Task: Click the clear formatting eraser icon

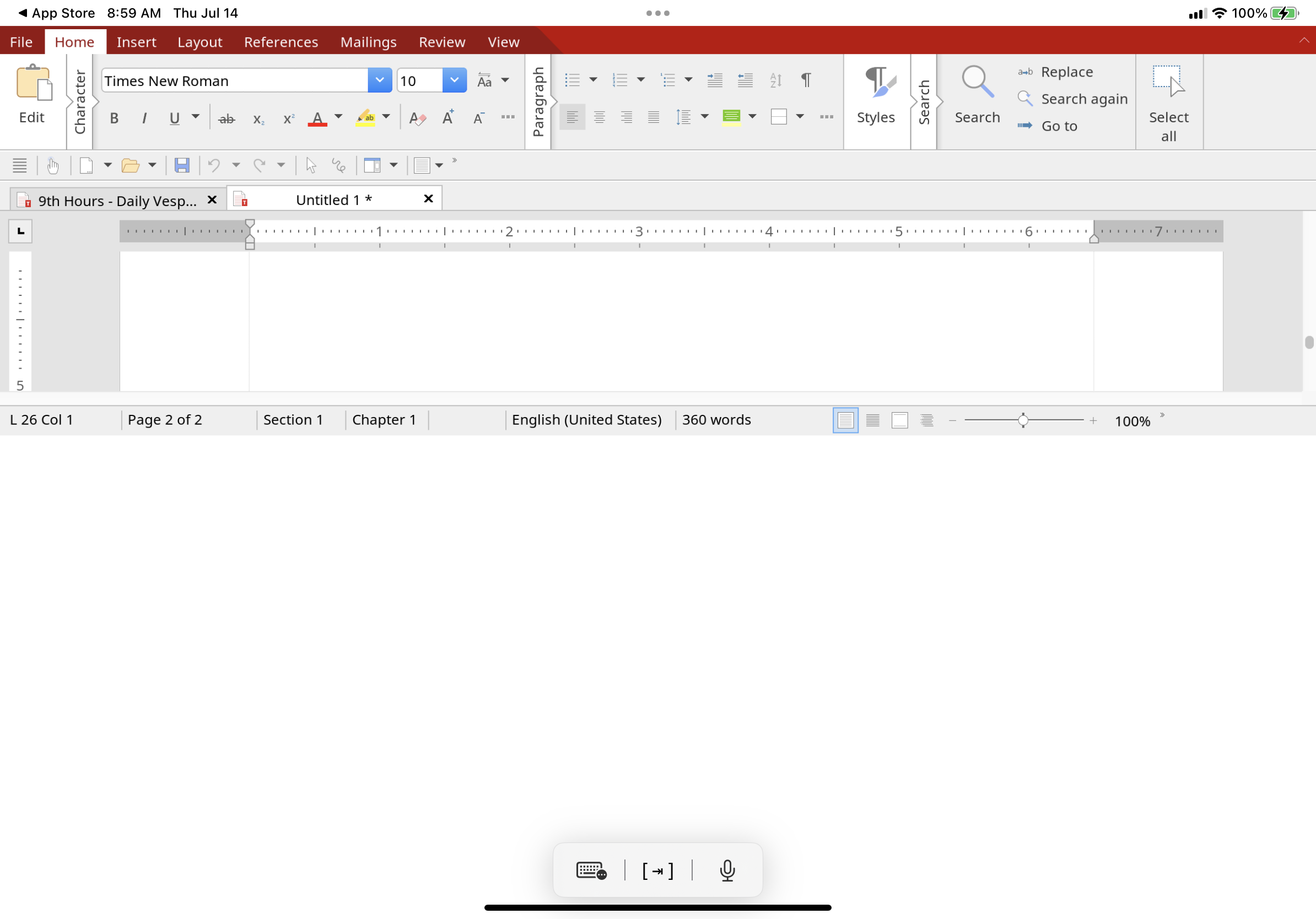Action: 417,118
